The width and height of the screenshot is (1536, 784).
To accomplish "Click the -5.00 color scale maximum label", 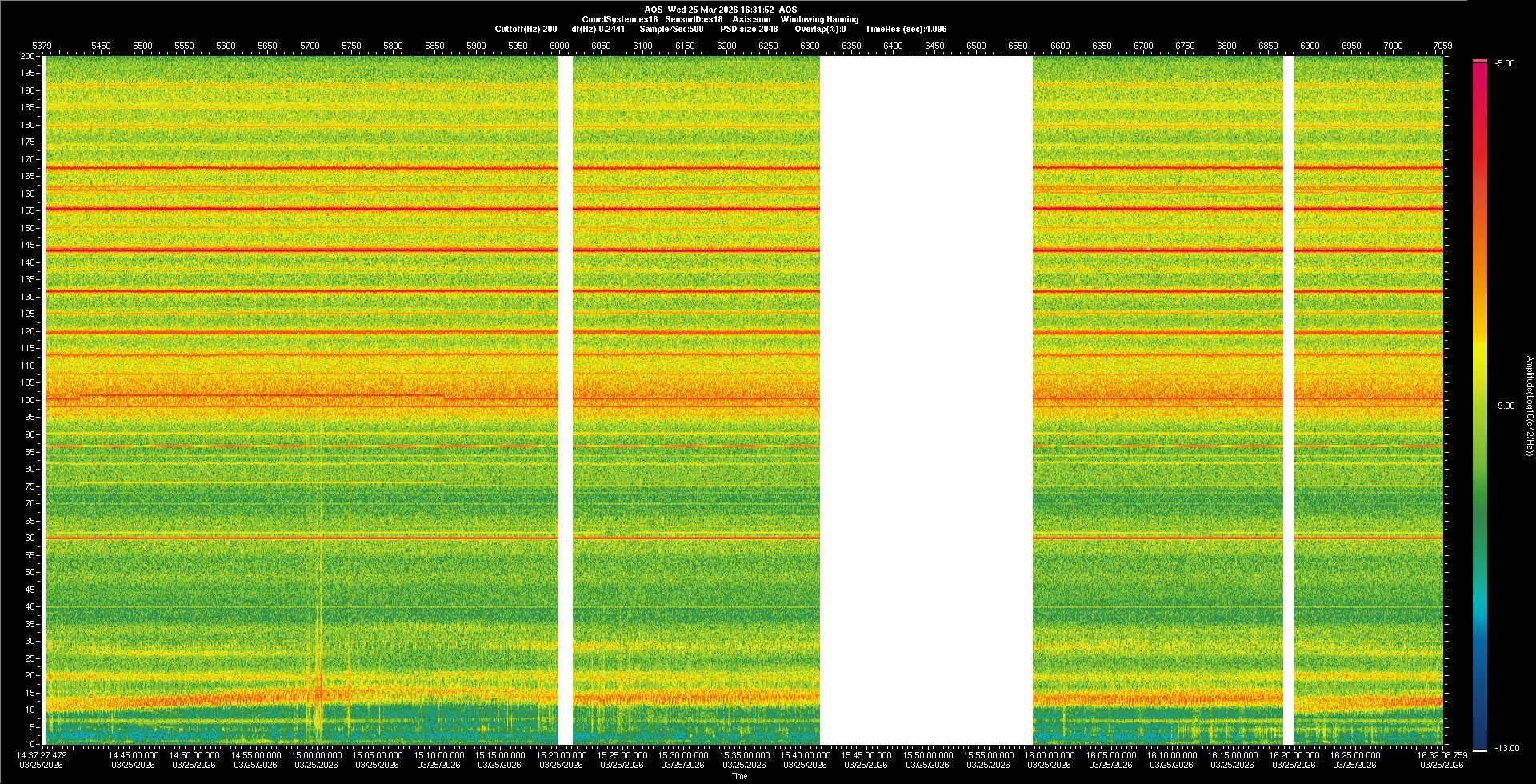I will [x=1505, y=64].
